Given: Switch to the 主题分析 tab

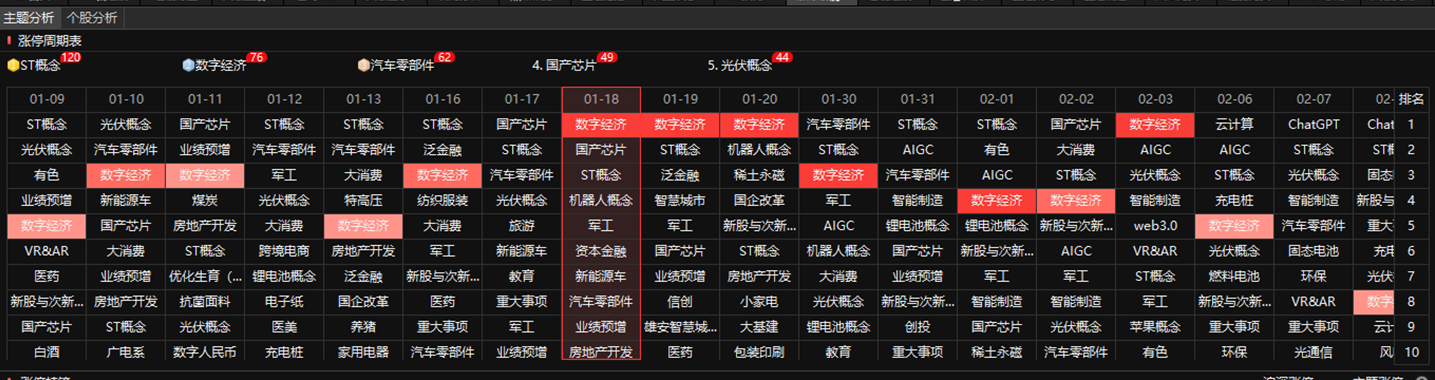Looking at the screenshot, I should (30, 17).
